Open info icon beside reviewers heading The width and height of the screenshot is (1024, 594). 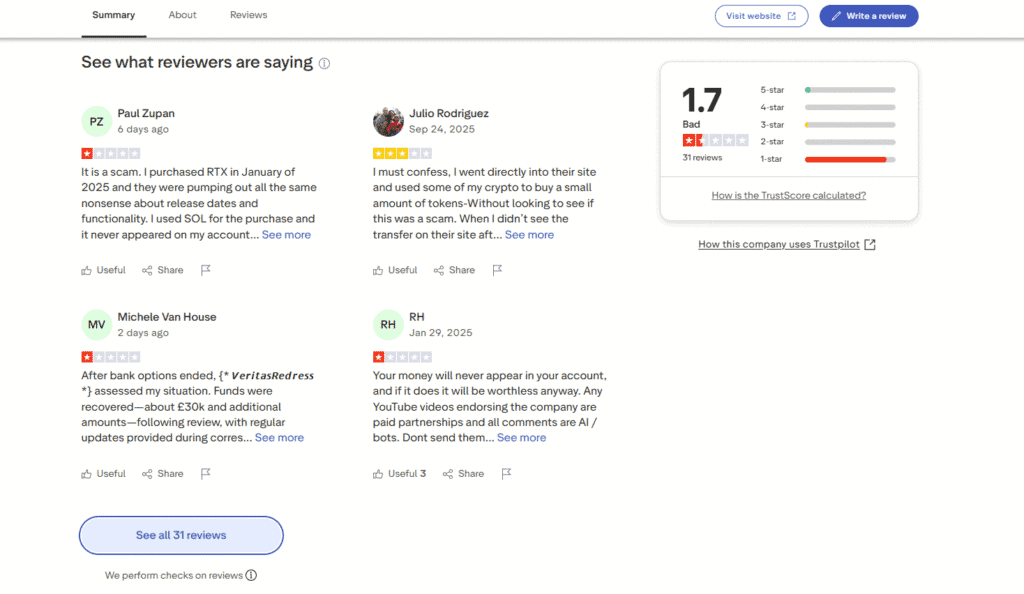click(325, 63)
